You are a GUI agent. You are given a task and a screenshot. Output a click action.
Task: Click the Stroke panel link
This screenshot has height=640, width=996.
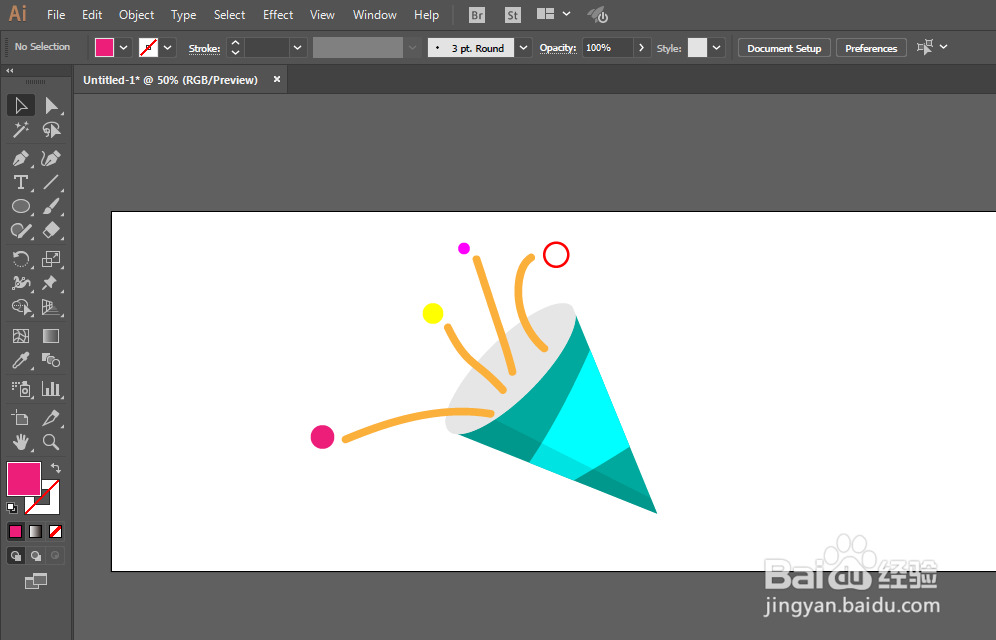coord(204,48)
